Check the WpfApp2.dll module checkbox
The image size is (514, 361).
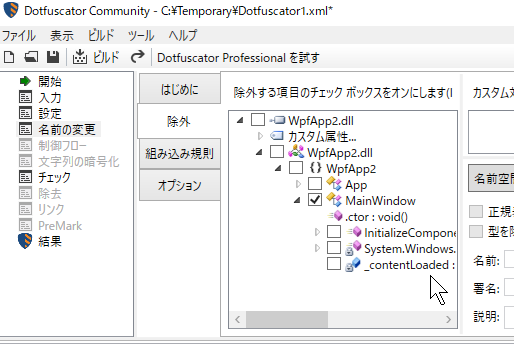click(277, 152)
